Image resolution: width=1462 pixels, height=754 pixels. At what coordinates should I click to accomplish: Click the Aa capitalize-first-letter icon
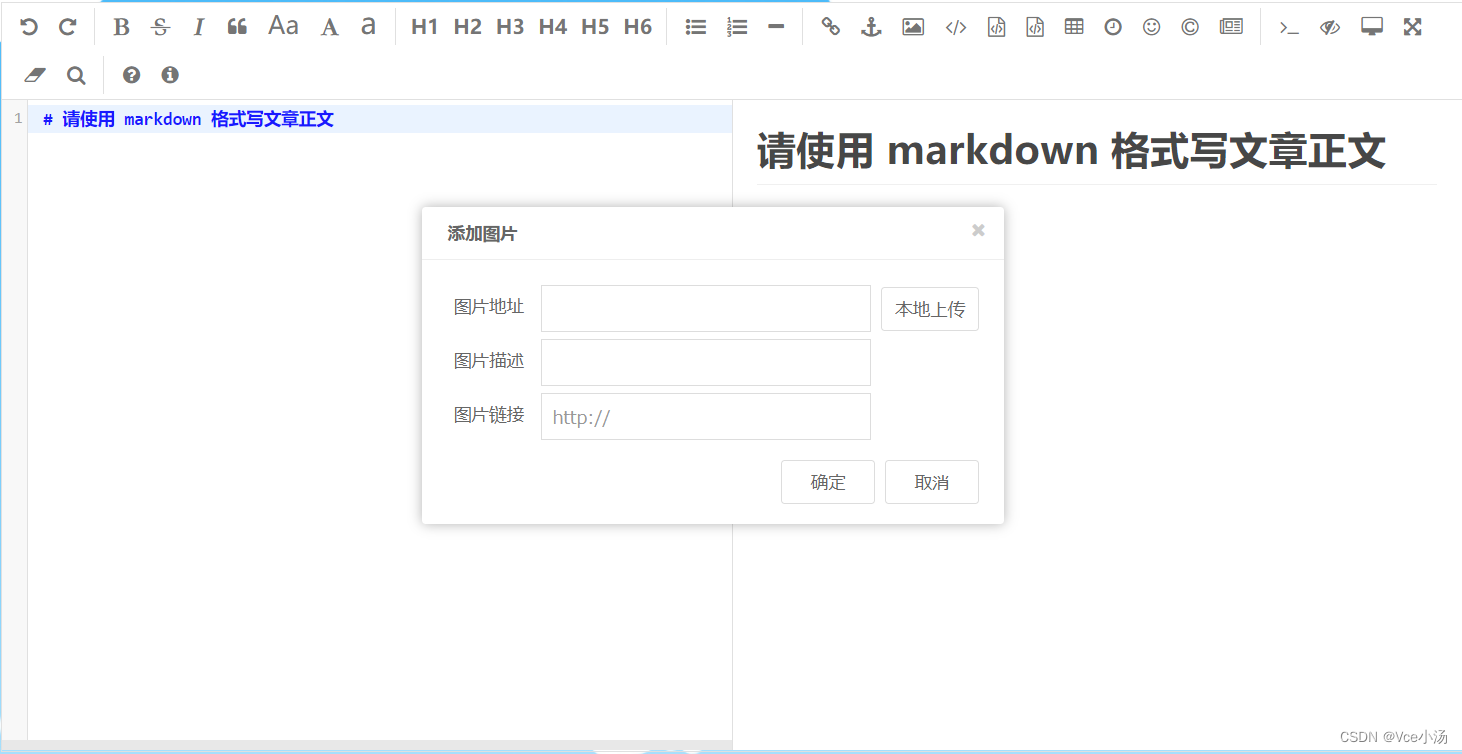point(283,26)
